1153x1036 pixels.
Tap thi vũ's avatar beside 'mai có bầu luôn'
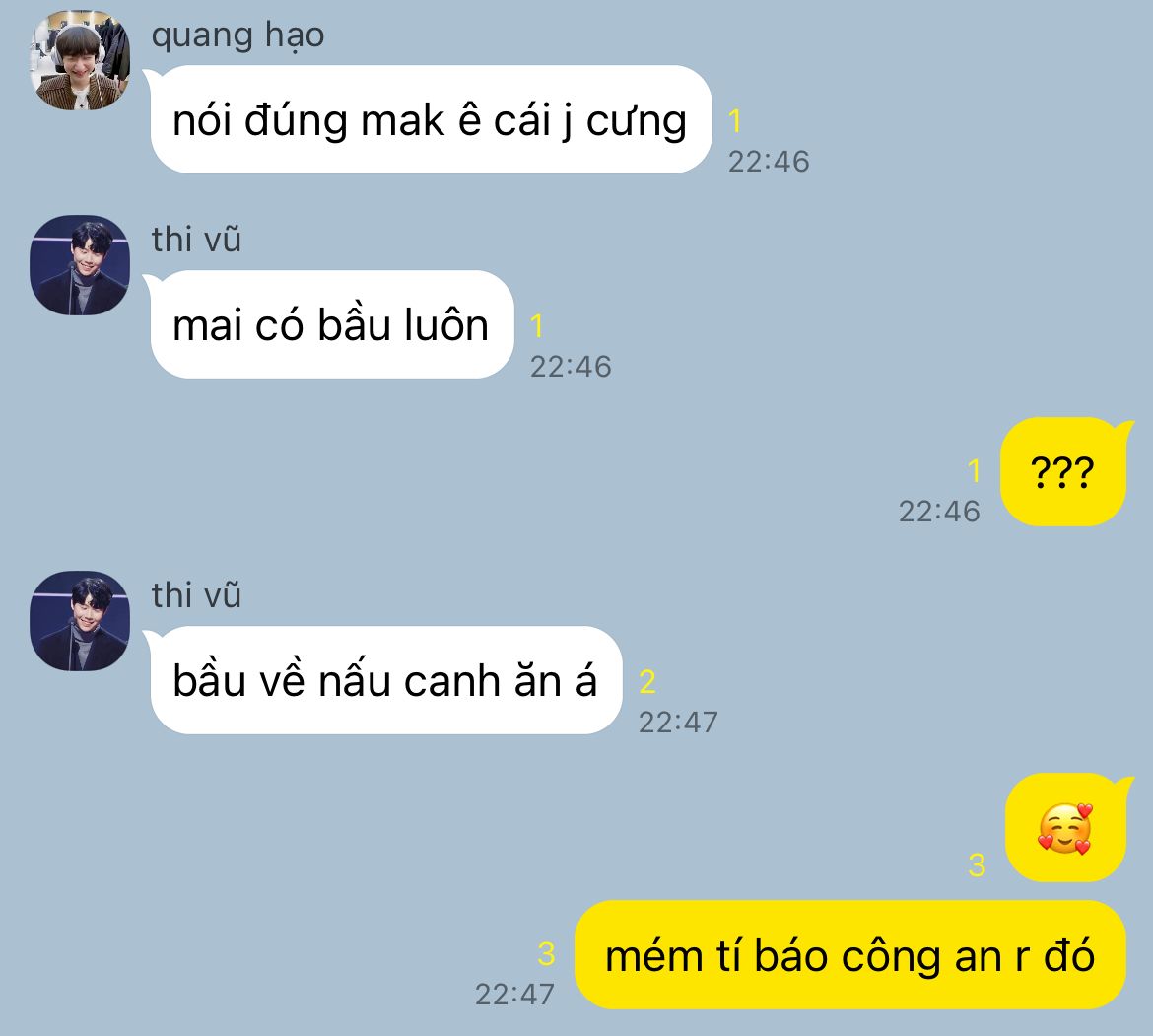(80, 265)
